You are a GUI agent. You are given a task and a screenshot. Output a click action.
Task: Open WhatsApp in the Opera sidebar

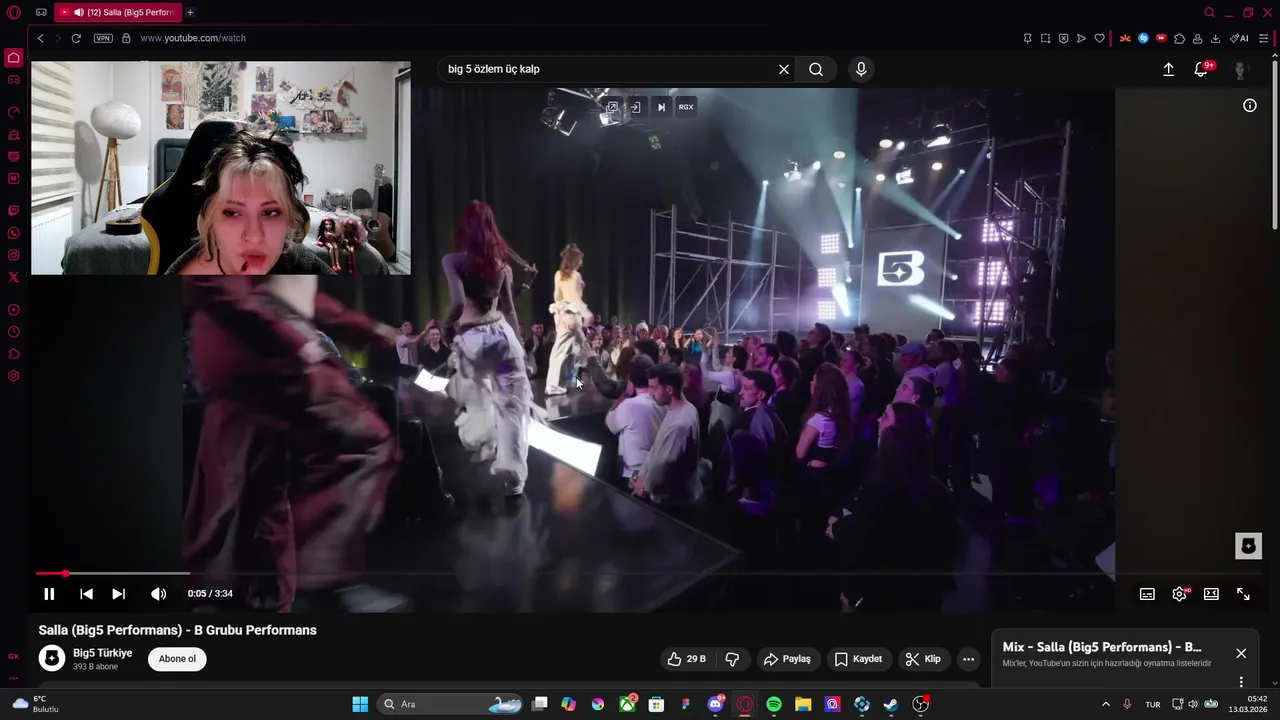pos(14,233)
